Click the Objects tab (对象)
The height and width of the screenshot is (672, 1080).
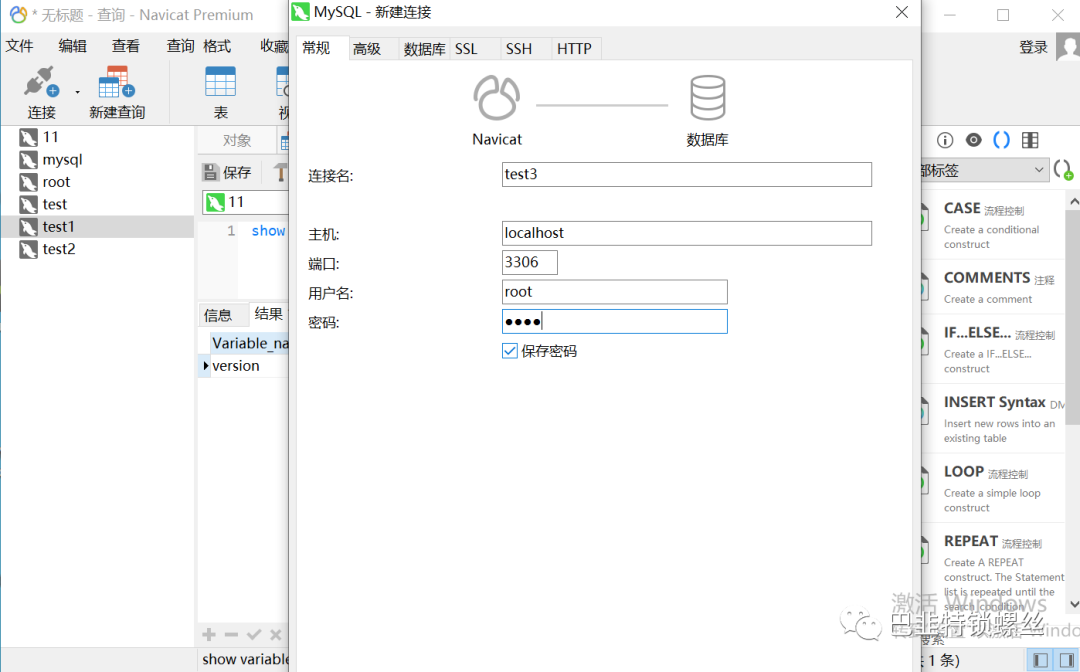(237, 140)
